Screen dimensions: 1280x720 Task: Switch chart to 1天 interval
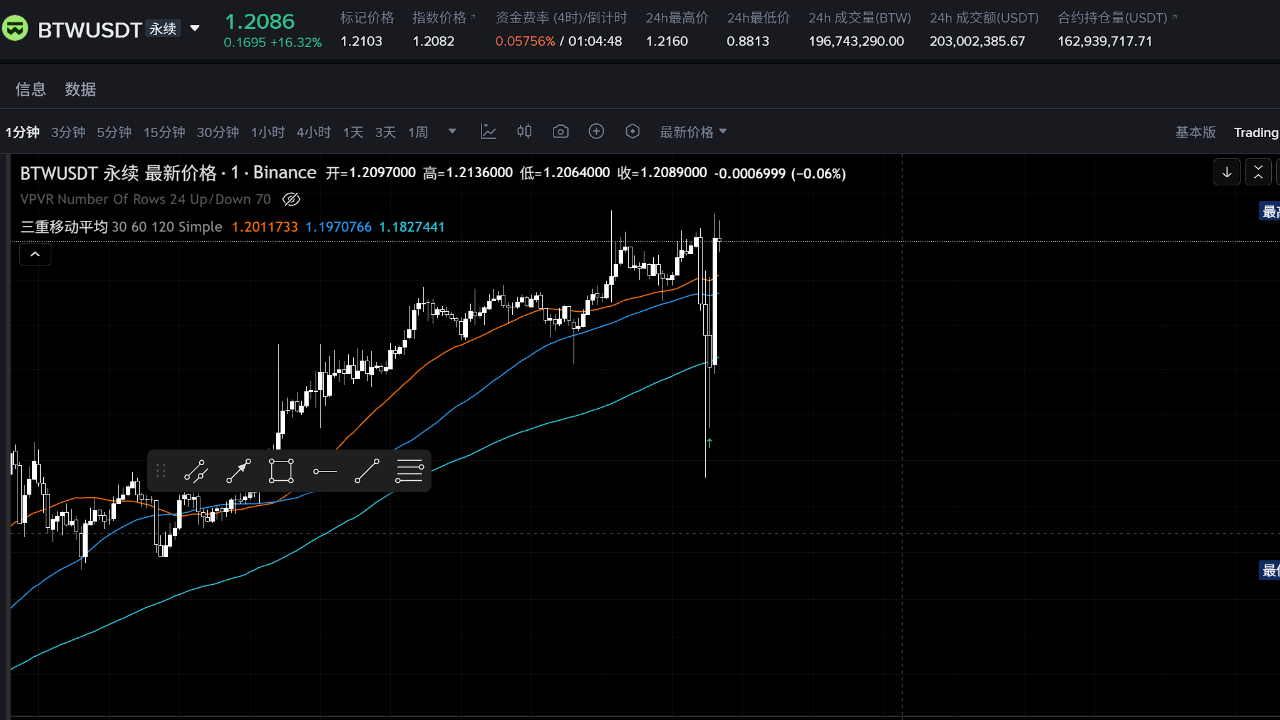(x=353, y=132)
